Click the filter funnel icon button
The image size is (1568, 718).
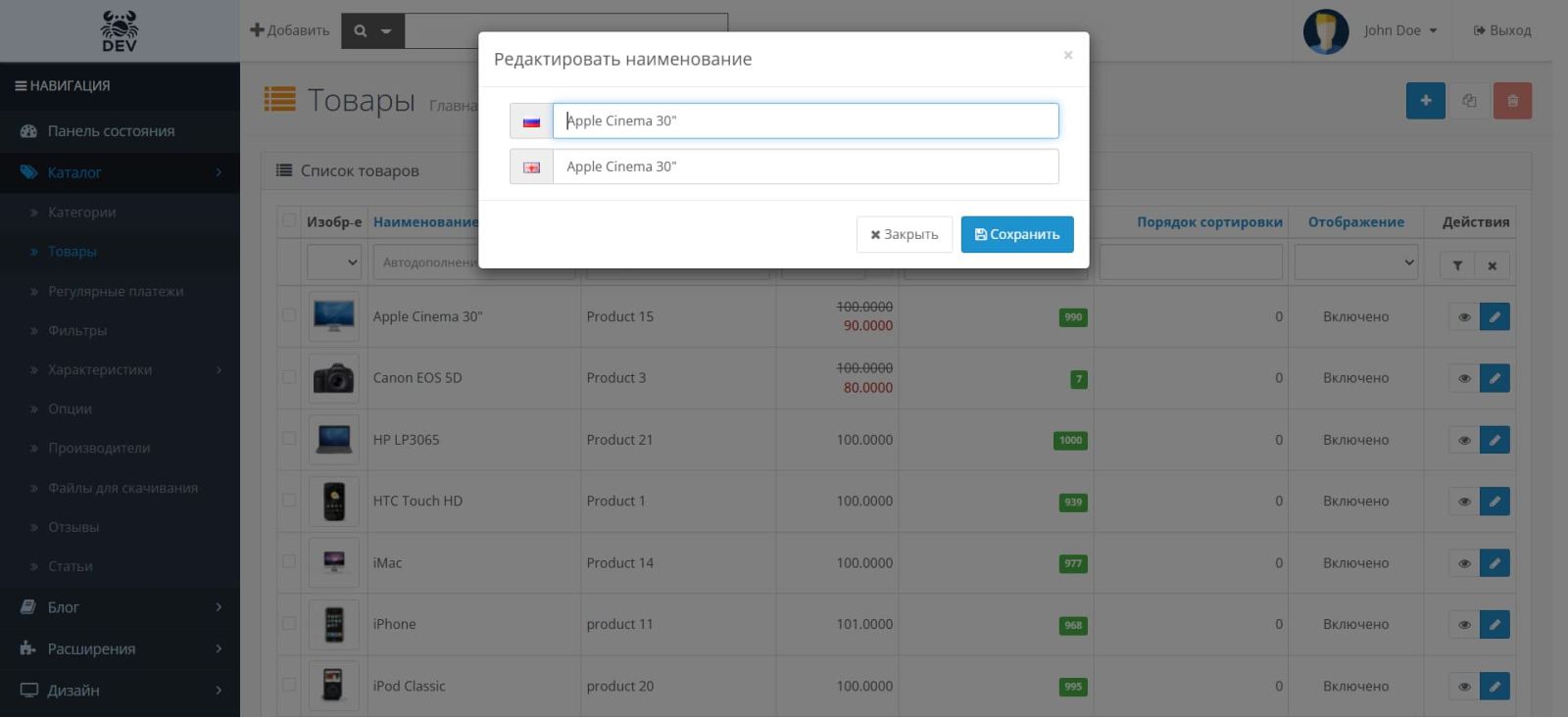click(x=1457, y=265)
